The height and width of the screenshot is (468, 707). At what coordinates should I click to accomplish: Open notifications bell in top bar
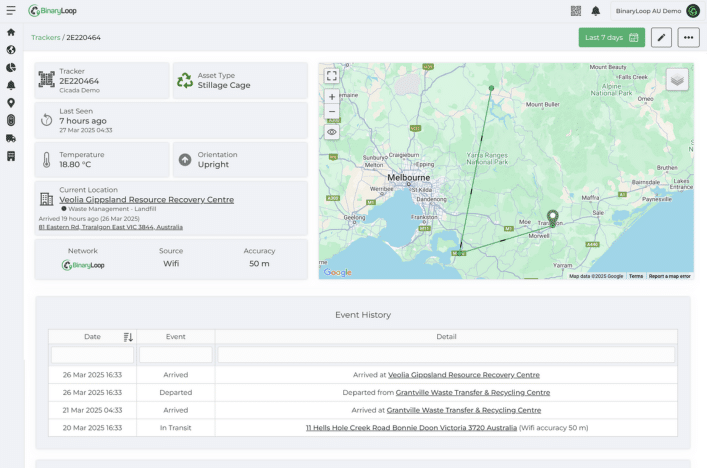pyautogui.click(x=596, y=11)
